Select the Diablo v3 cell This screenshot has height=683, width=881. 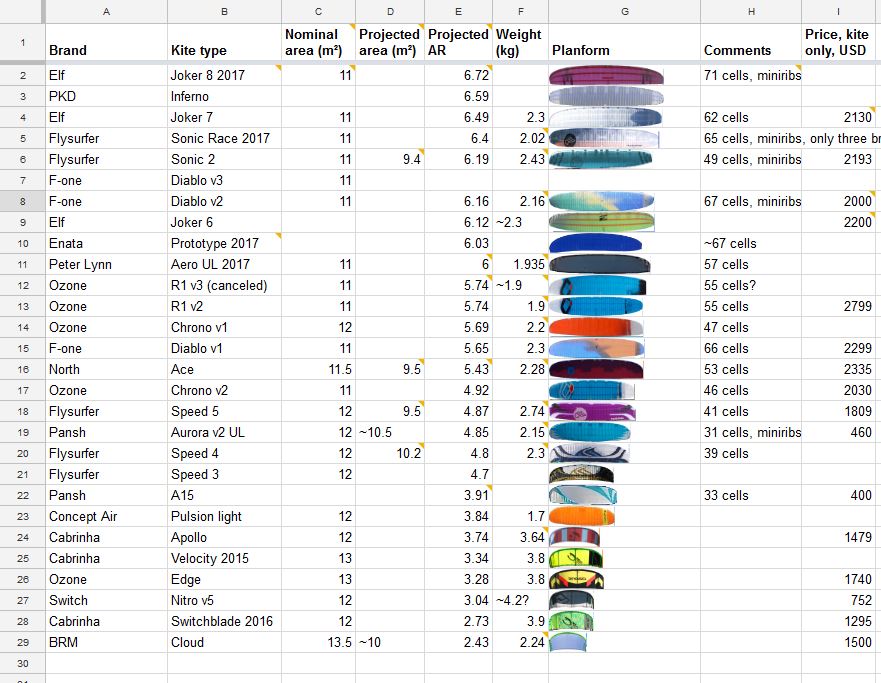[x=224, y=180]
